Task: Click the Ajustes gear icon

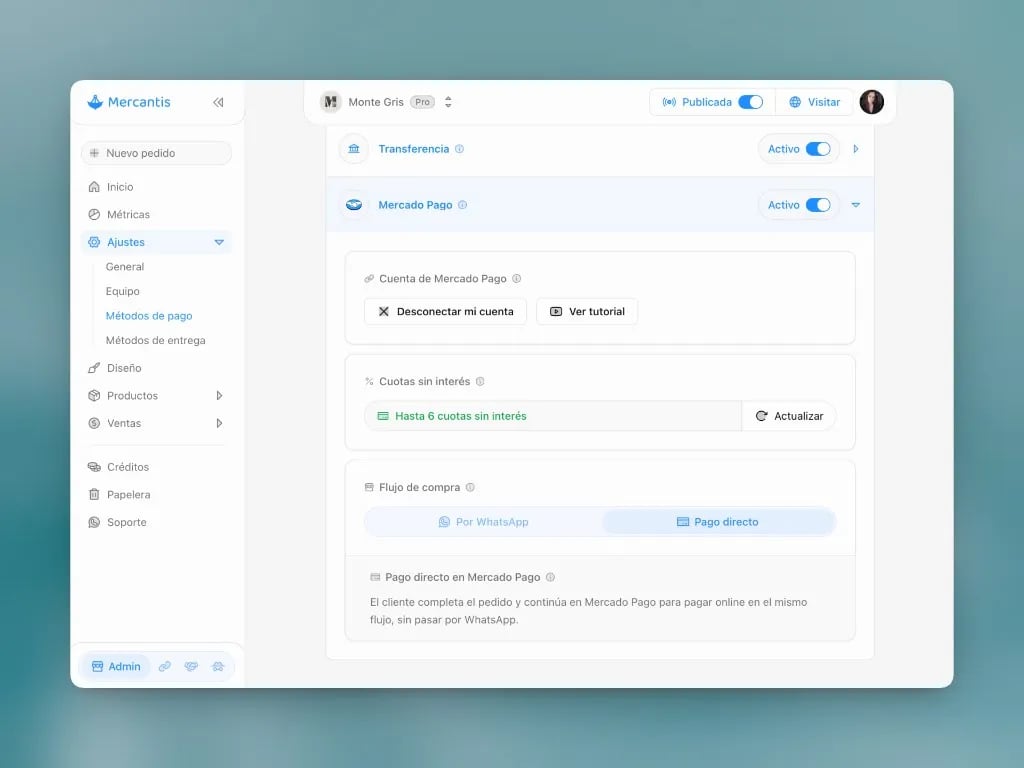Action: (x=94, y=242)
